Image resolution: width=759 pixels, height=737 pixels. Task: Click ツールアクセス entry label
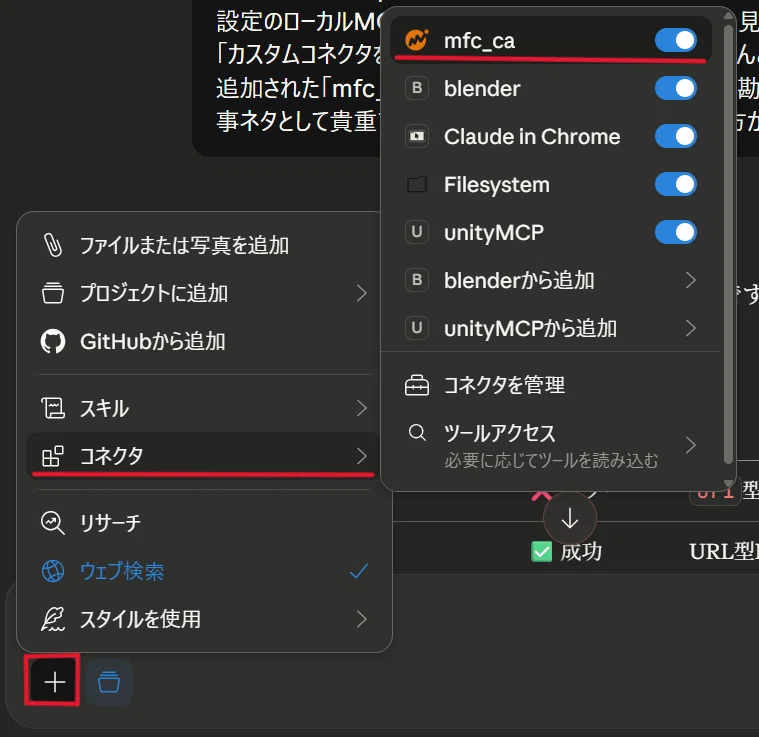(x=500, y=433)
